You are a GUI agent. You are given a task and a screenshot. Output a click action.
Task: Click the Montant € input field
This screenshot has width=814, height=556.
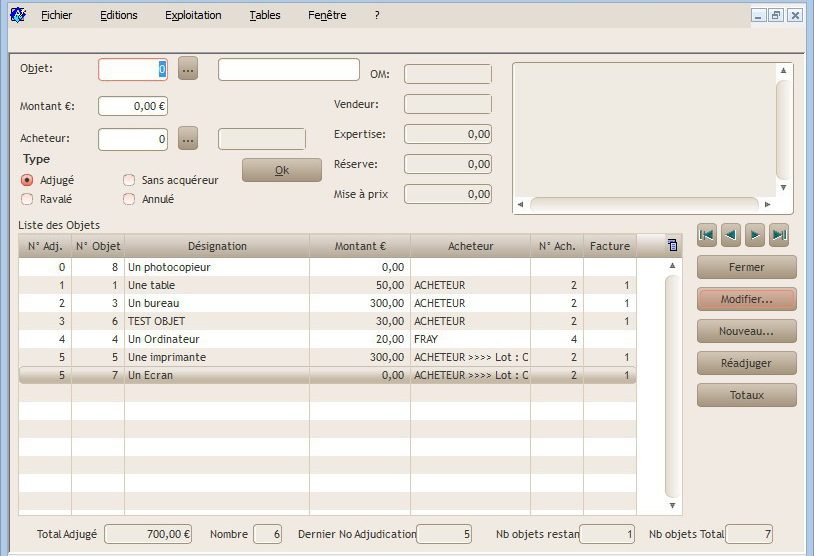pos(133,106)
